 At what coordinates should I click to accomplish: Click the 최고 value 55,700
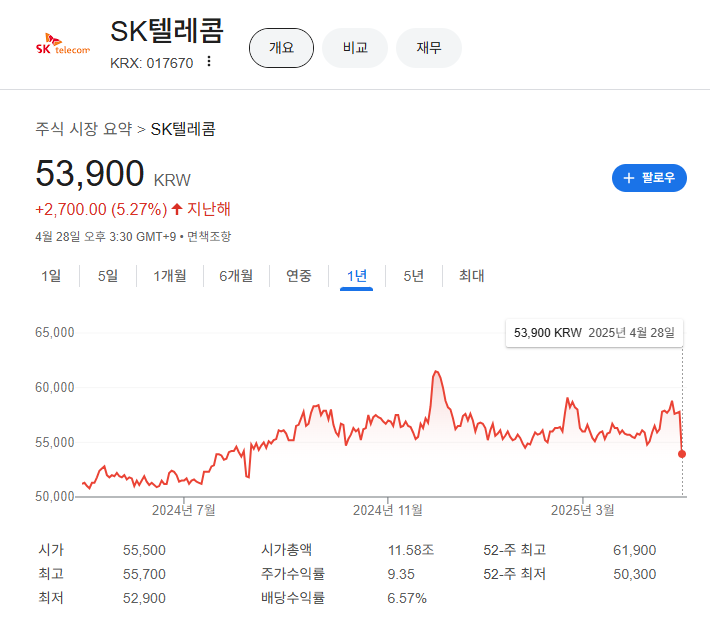144,574
